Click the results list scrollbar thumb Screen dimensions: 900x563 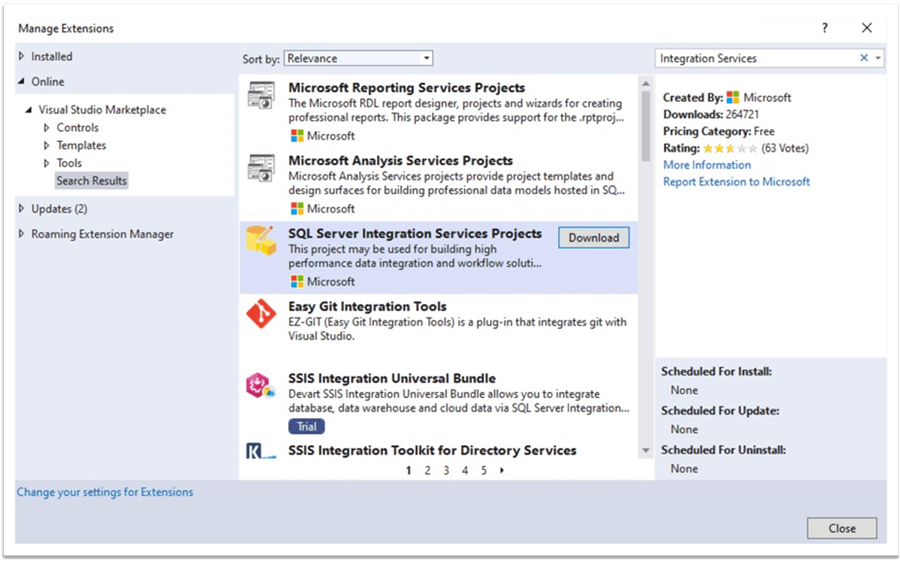[x=646, y=126]
